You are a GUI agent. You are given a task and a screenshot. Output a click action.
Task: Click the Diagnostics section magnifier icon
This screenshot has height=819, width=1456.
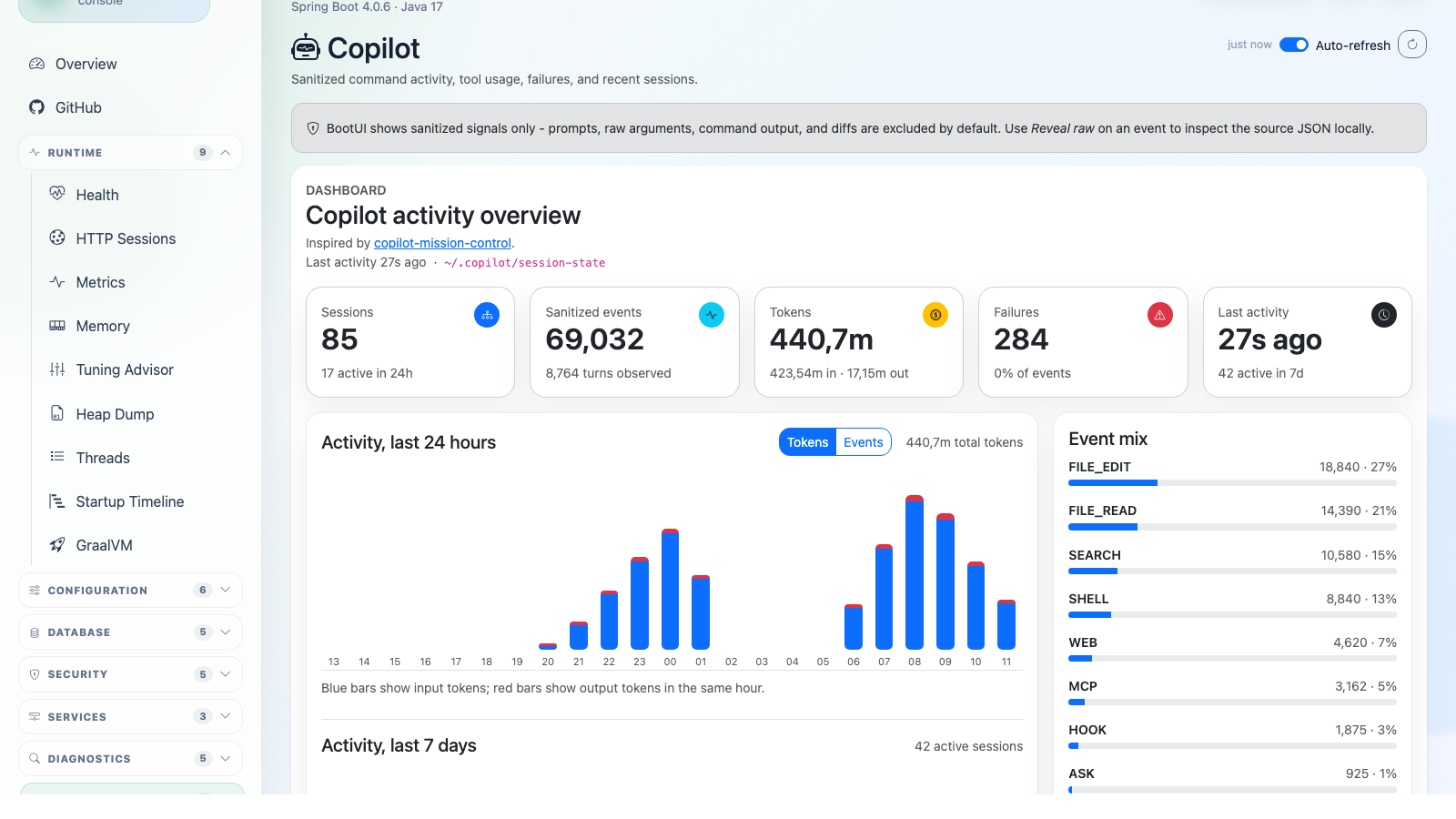(x=35, y=759)
